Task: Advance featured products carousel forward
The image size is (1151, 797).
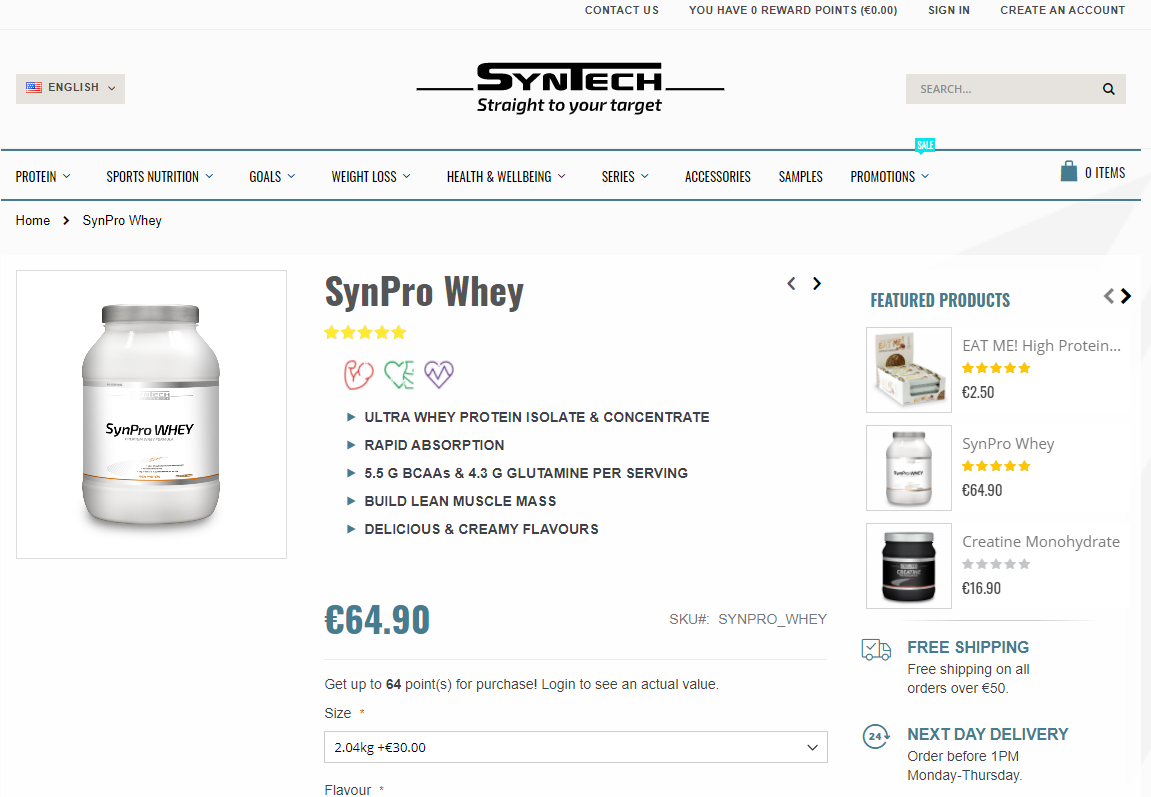Action: pos(1126,296)
